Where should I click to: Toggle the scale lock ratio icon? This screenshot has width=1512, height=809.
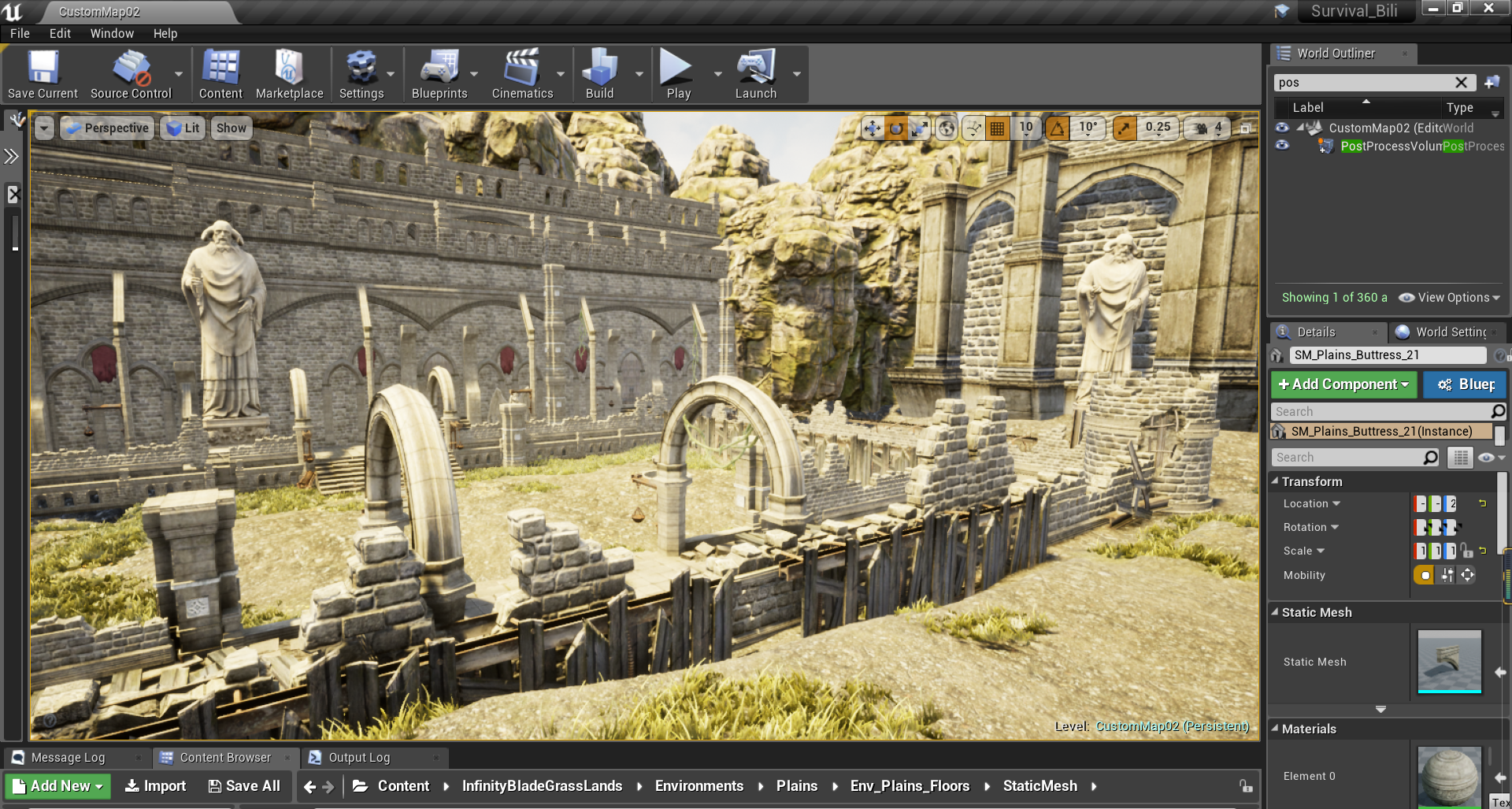click(x=1466, y=551)
